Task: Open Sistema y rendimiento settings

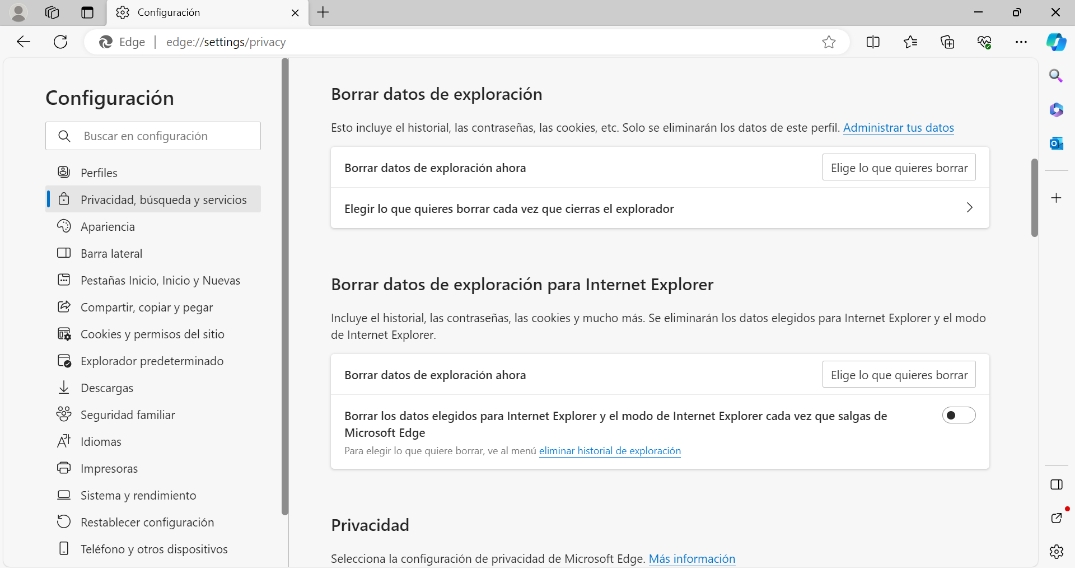Action: 153,495
